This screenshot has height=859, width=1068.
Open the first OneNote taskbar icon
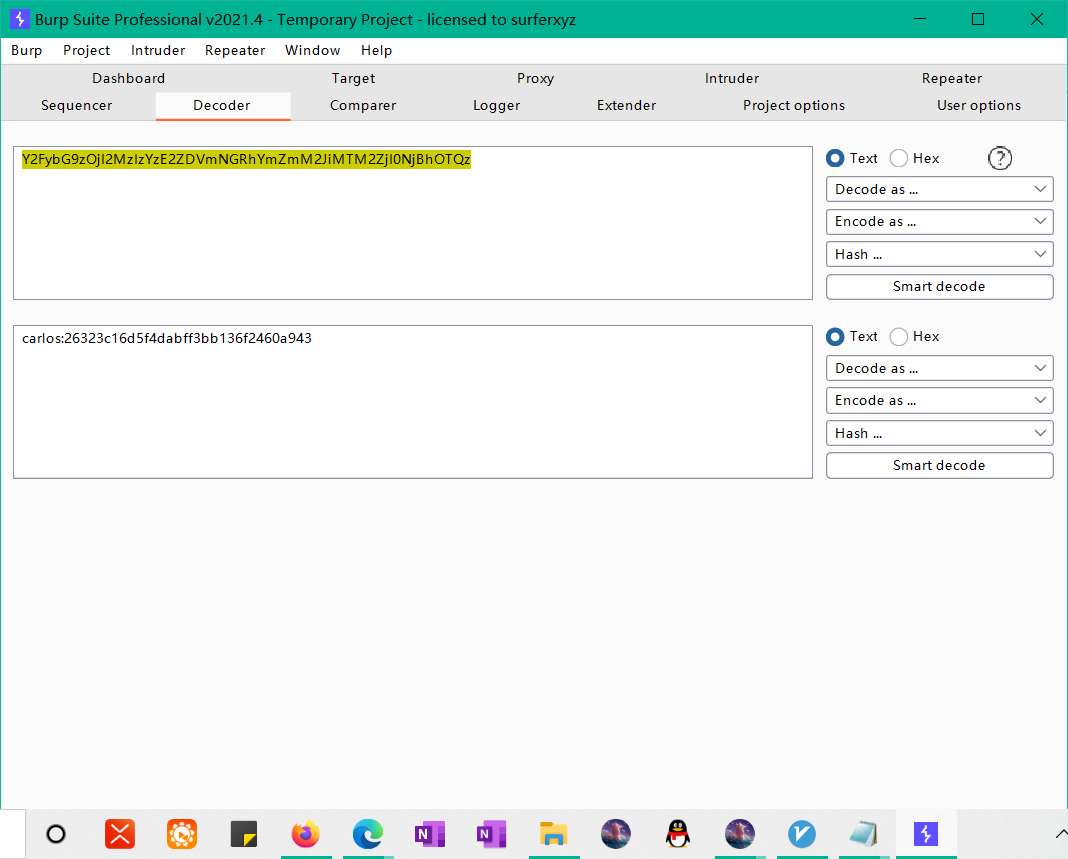coord(430,834)
